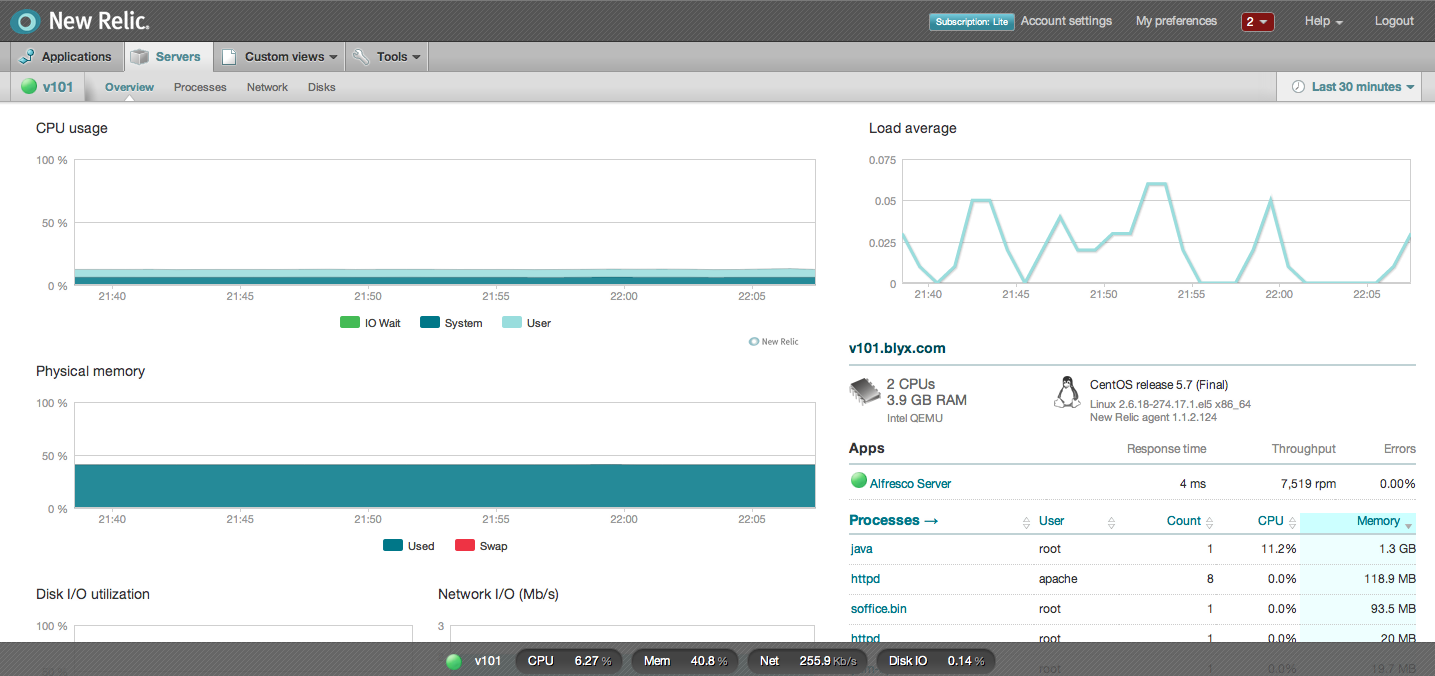Click the Subscription: Lite badge
The height and width of the screenshot is (676, 1435).
point(972,22)
